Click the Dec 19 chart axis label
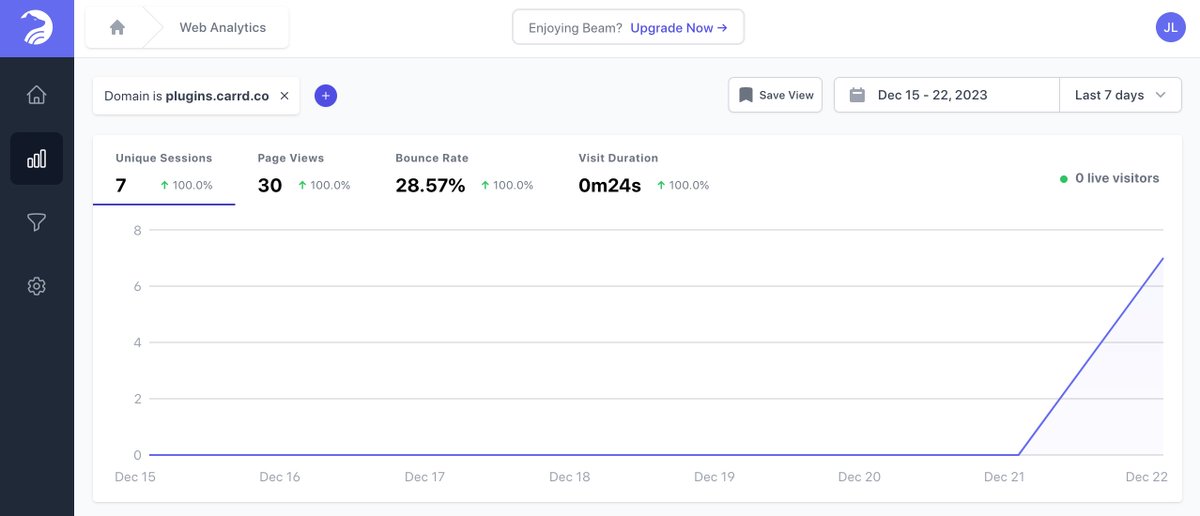1200x516 pixels. coord(714,477)
